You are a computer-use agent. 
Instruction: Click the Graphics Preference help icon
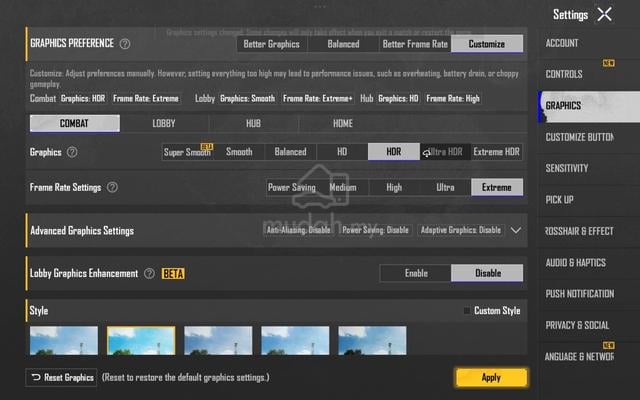125,44
